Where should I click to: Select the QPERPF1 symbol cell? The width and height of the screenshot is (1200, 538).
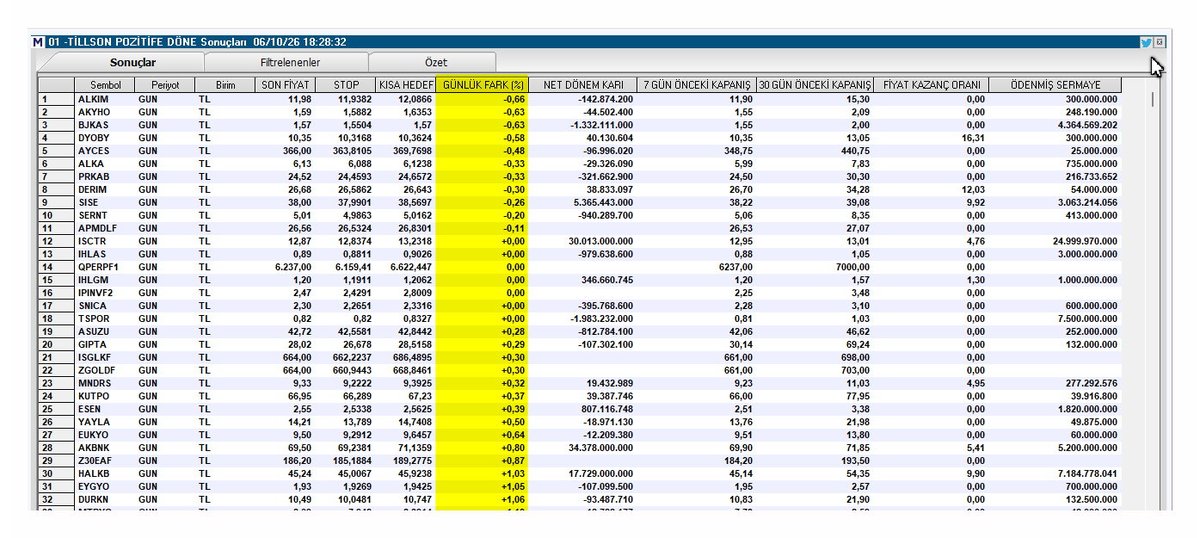(x=105, y=268)
